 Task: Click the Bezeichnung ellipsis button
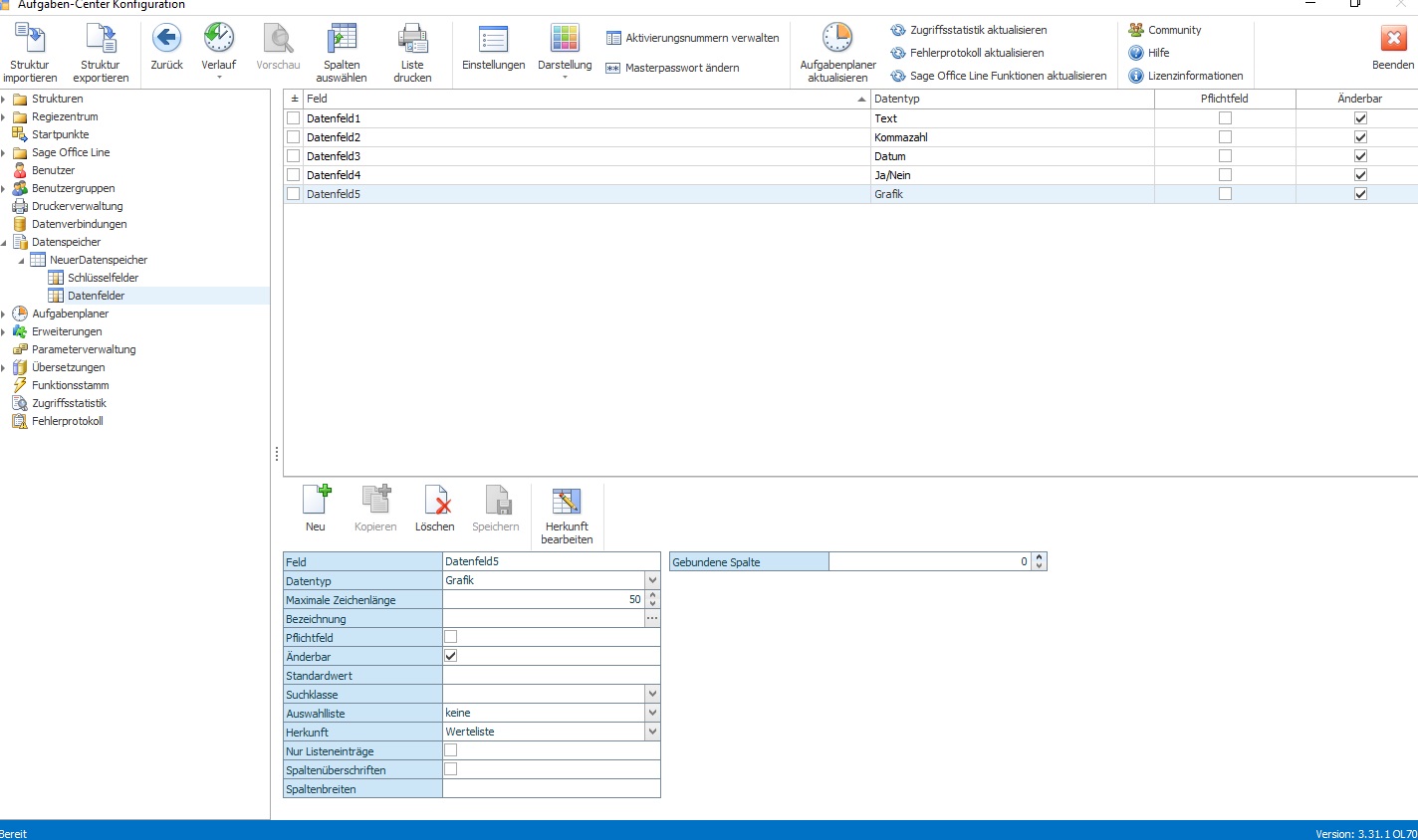pyautogui.click(x=652, y=618)
